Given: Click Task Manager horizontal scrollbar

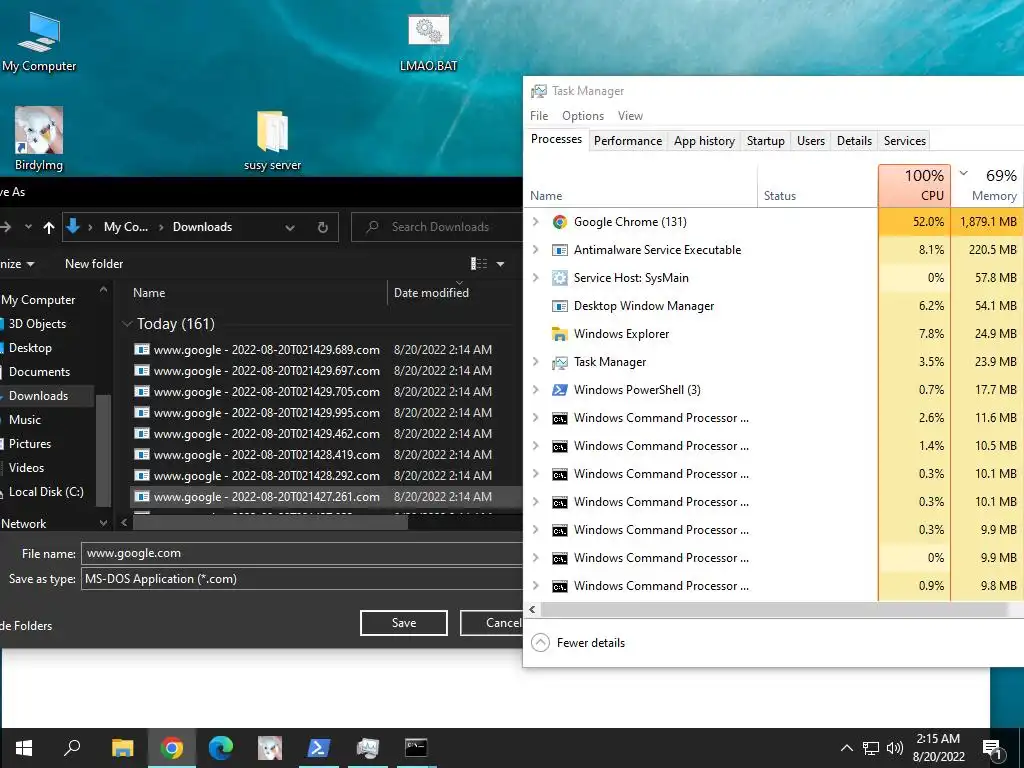Looking at the screenshot, I should coord(774,609).
